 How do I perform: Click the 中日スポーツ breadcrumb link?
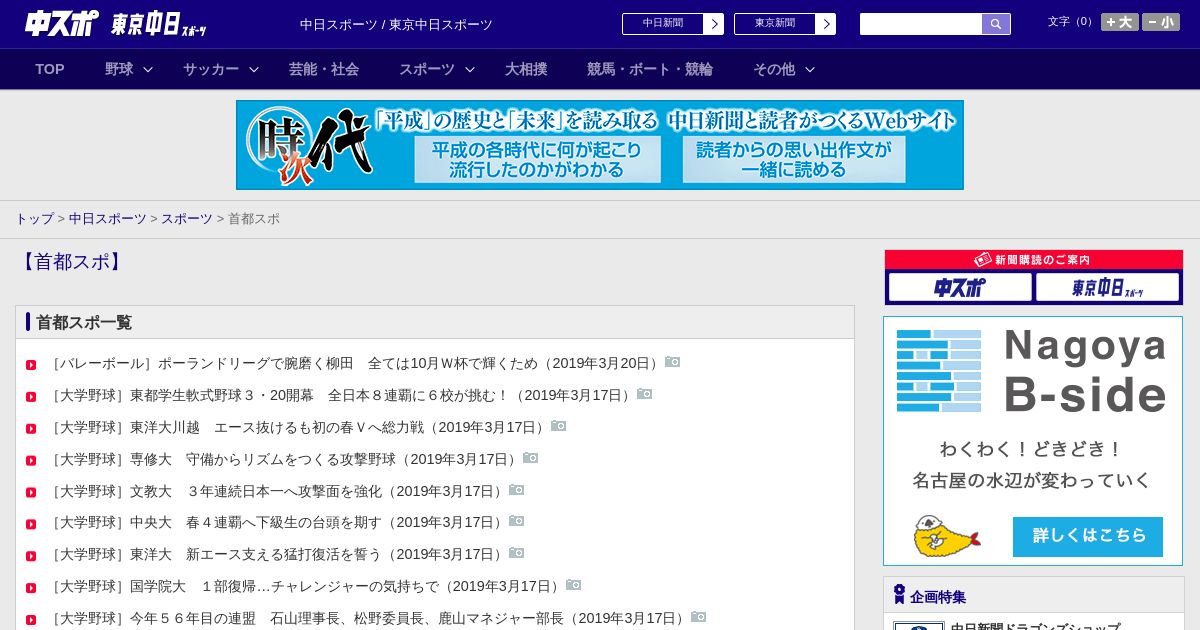click(x=108, y=218)
